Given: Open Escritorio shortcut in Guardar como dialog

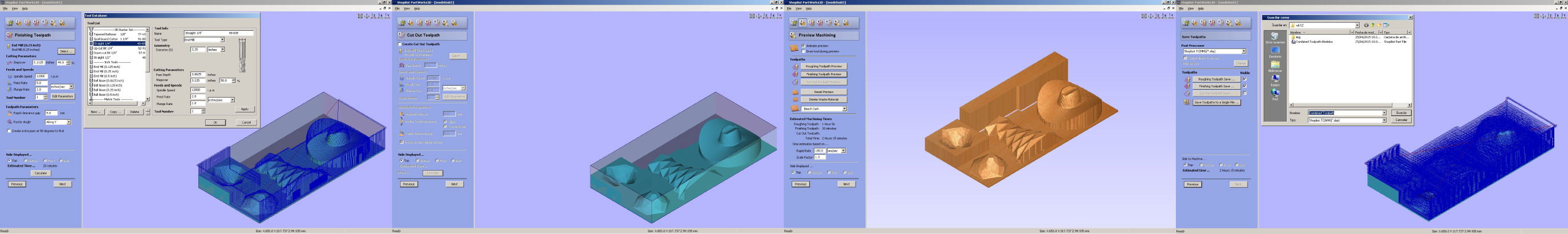Looking at the screenshot, I should [x=1274, y=51].
